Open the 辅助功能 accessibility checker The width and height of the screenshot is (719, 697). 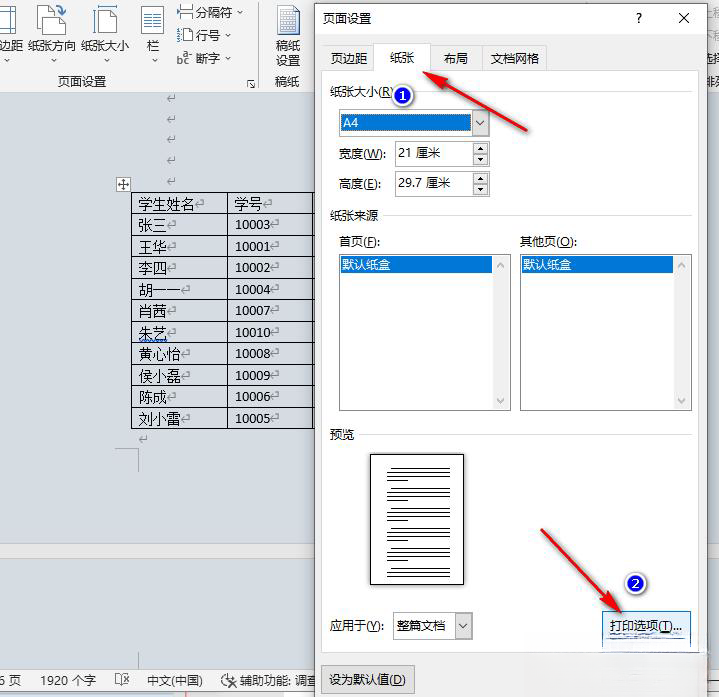pos(268,680)
